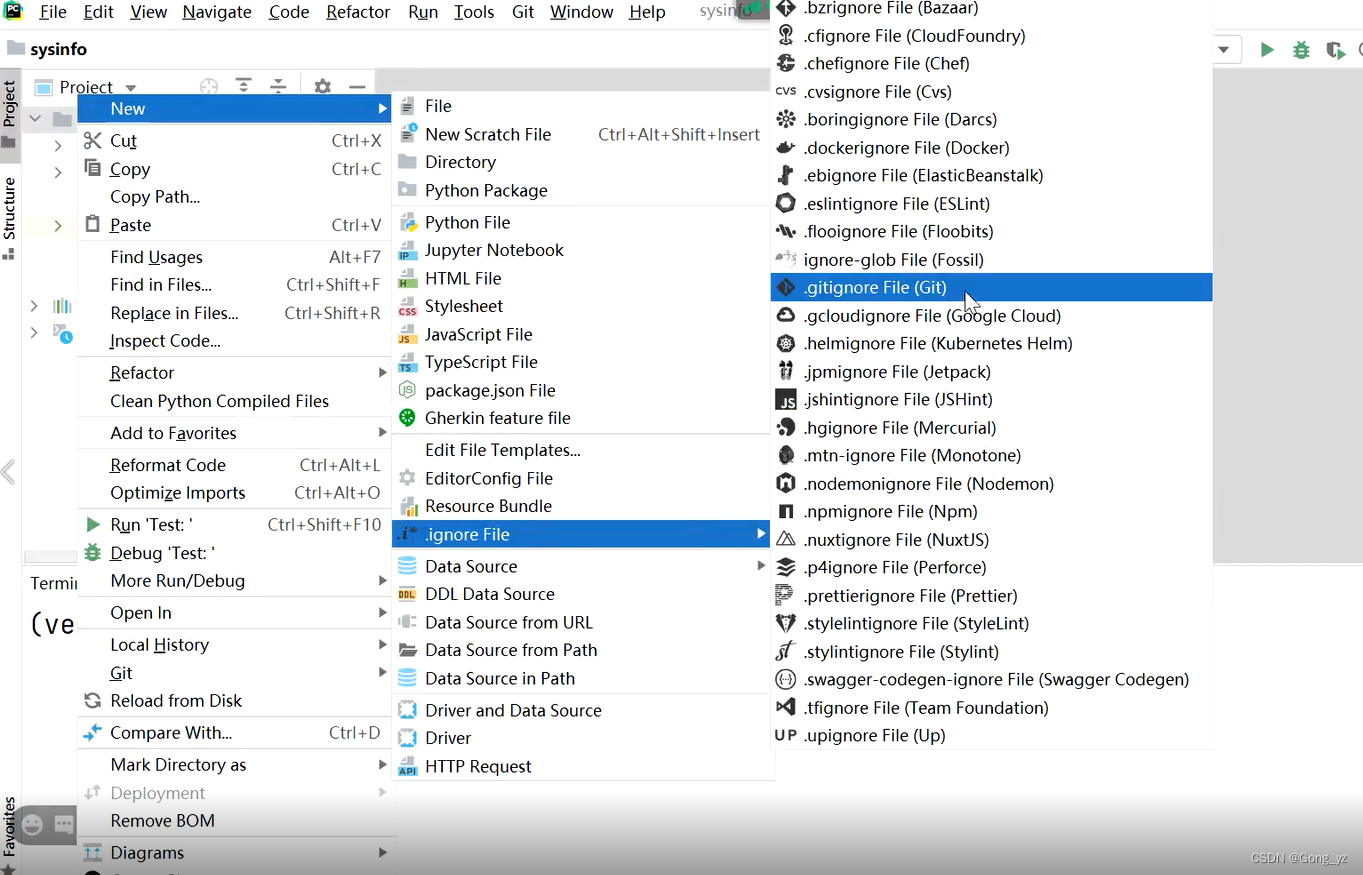Expand the Diagrams submenu arrow

tap(382, 852)
